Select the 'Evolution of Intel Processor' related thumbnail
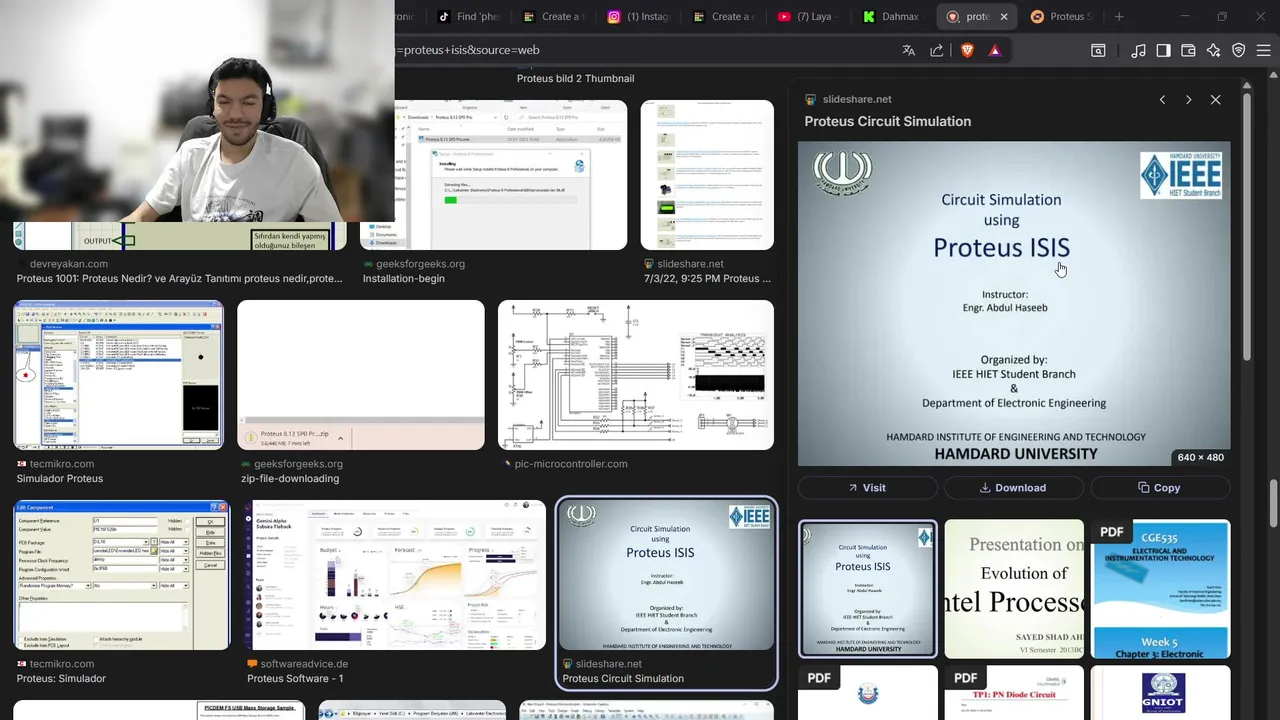 click(x=1013, y=588)
